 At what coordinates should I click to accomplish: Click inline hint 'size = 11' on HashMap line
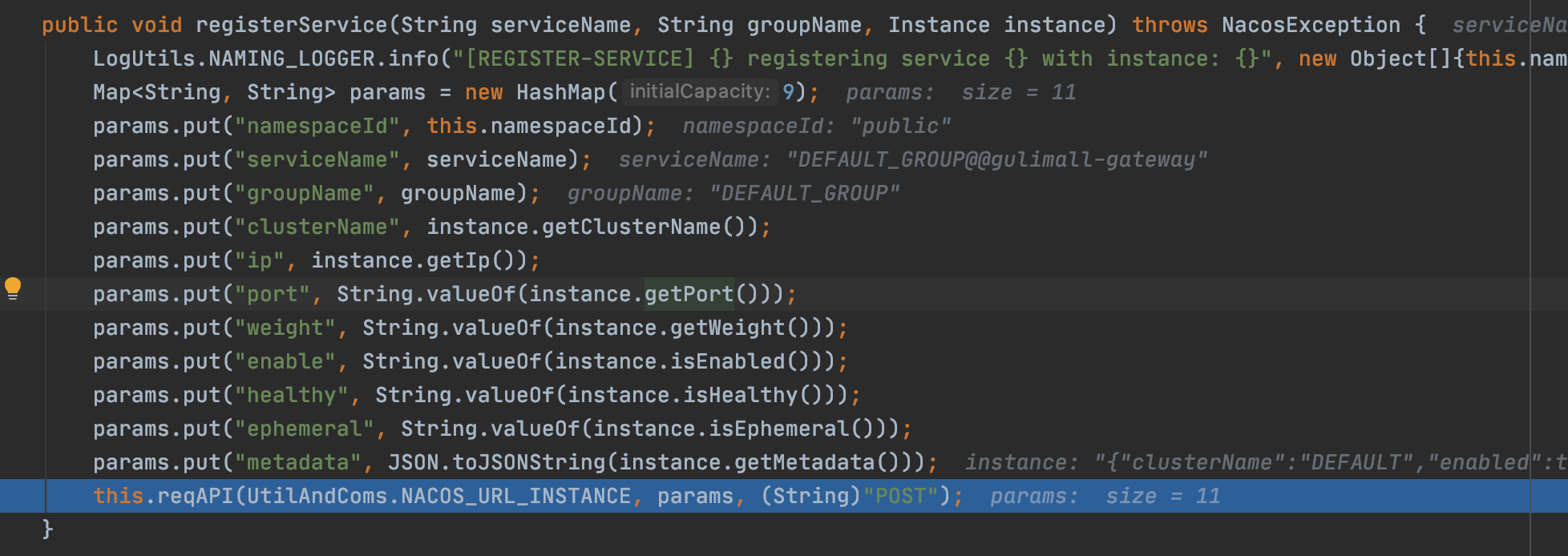click(x=1019, y=92)
